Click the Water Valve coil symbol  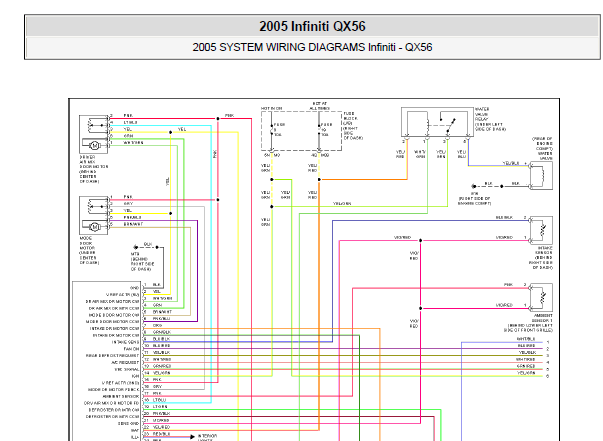pos(541,175)
